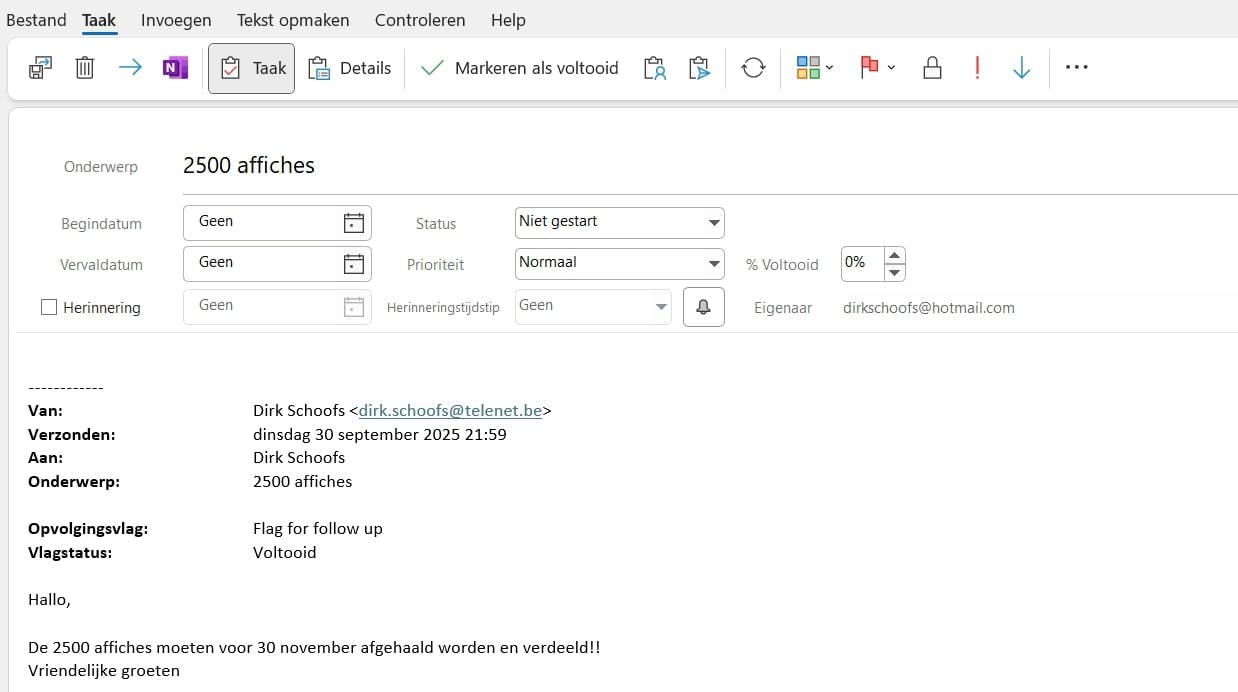Decrease % Voltooid with down arrow
Screen dimensions: 1238x692
(895, 272)
